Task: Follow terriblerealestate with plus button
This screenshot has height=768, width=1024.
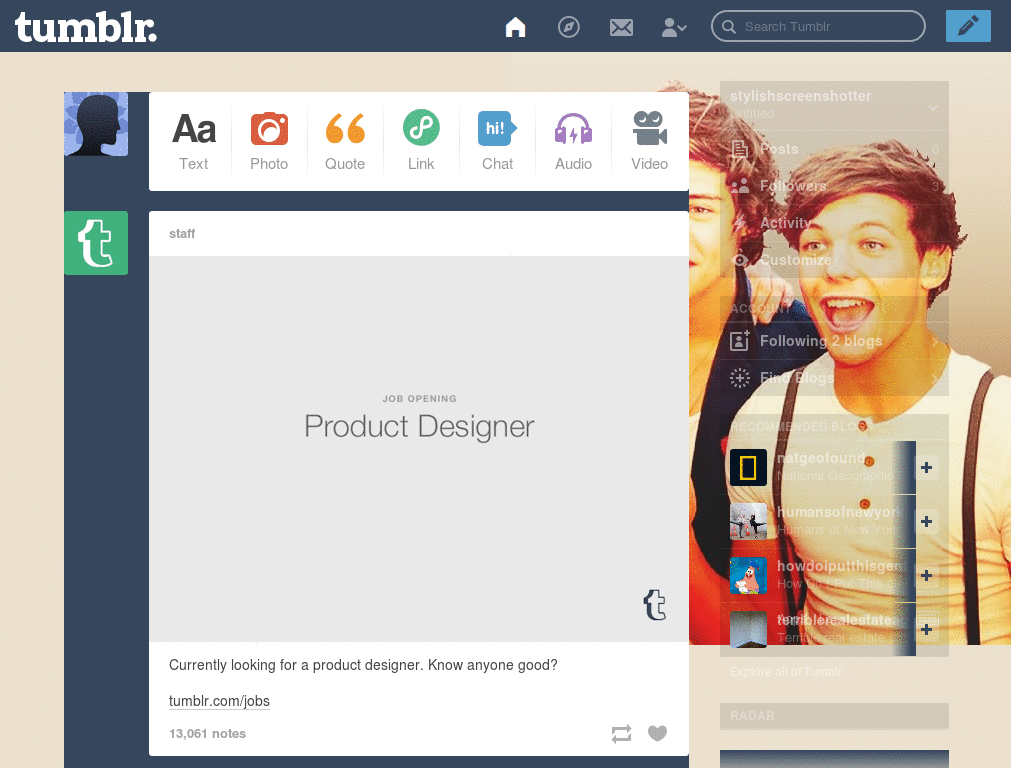Action: click(x=926, y=629)
